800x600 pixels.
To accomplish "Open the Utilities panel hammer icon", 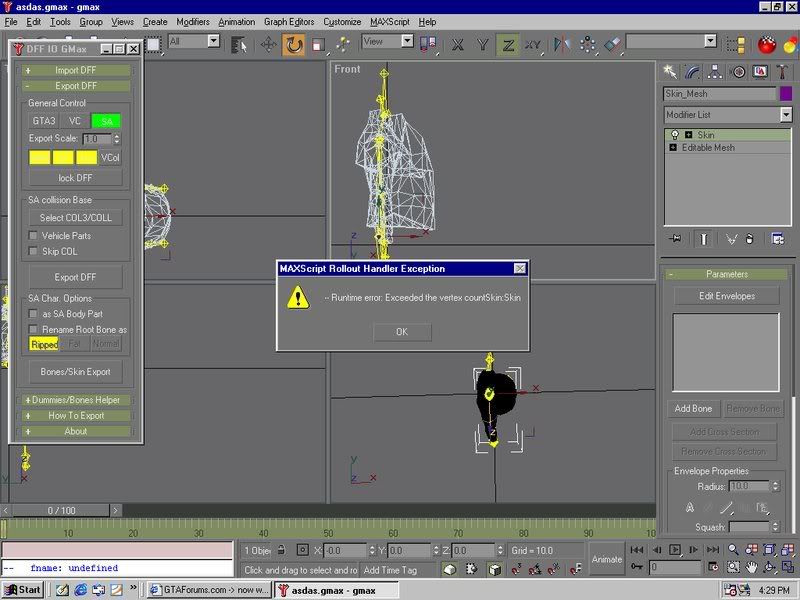I will click(x=781, y=71).
